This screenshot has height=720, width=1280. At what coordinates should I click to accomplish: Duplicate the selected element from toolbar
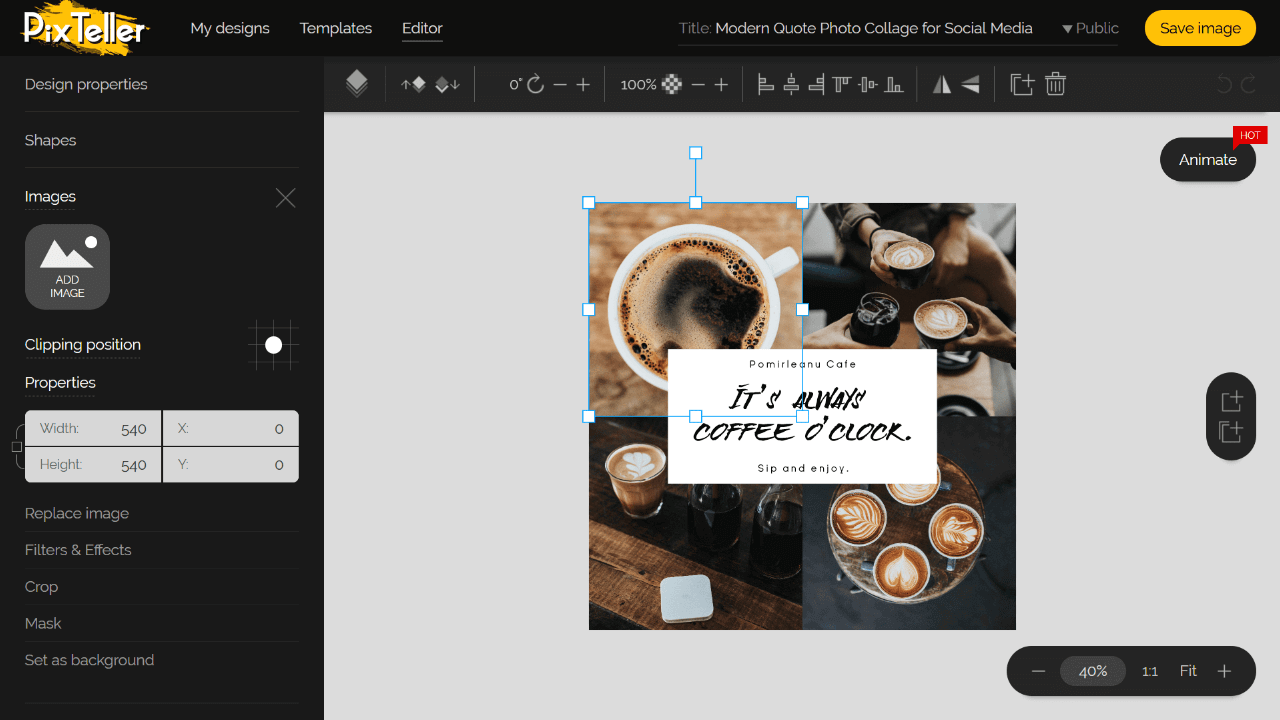click(1022, 84)
